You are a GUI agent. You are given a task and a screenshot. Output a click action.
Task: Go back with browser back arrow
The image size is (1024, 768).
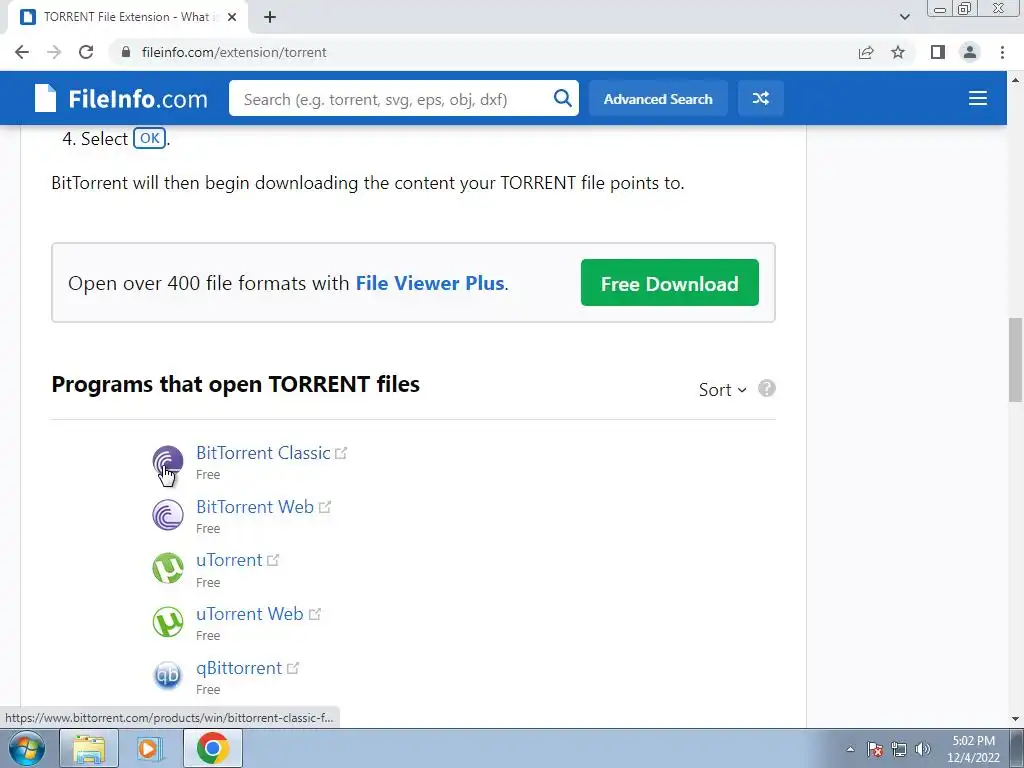pos(22,52)
